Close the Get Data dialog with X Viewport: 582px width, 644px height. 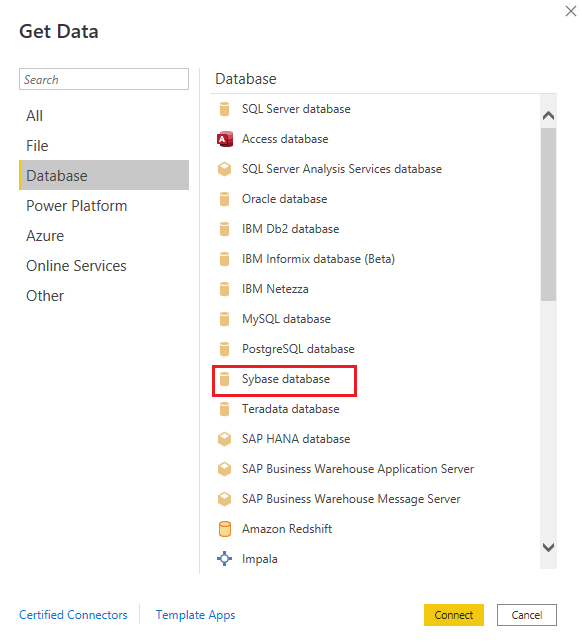[571, 11]
